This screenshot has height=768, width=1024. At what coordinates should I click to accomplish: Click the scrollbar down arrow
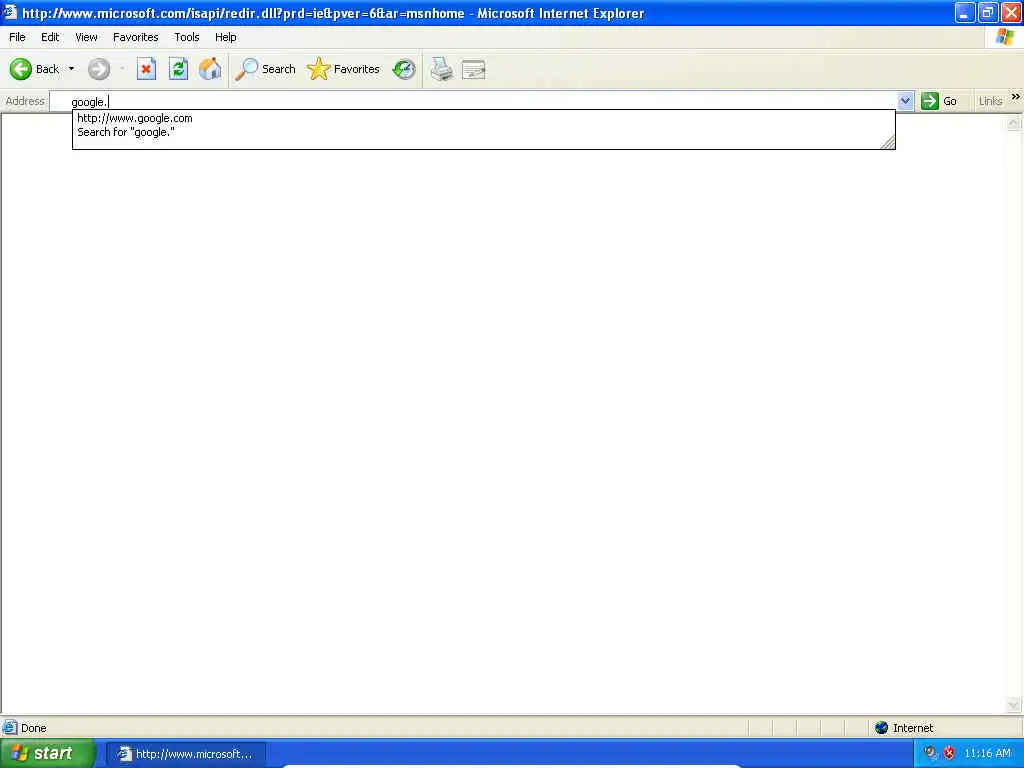[1014, 705]
